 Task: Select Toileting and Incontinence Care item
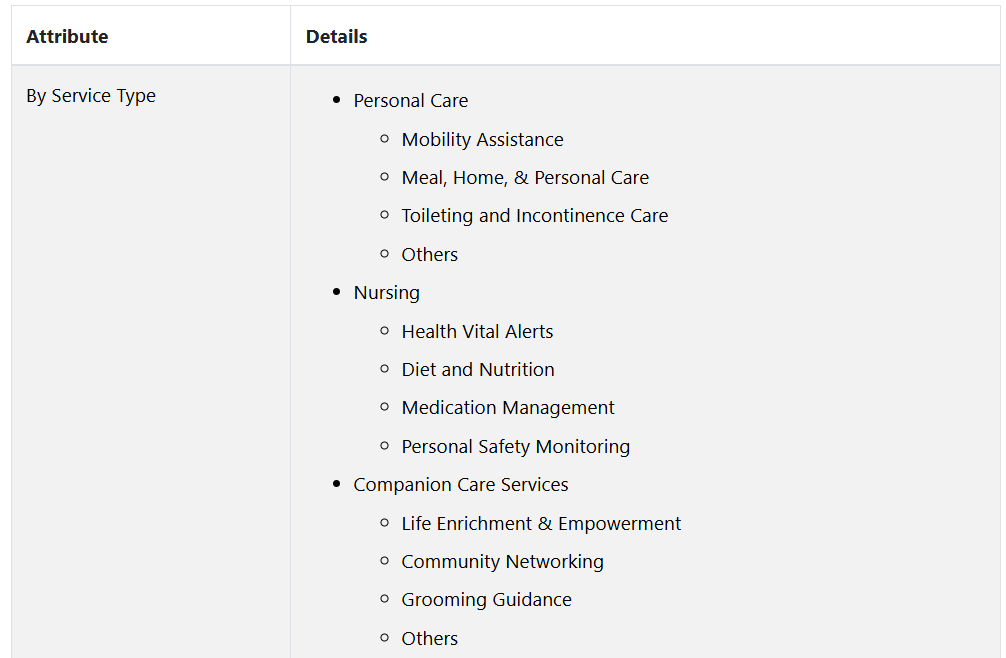click(x=534, y=216)
